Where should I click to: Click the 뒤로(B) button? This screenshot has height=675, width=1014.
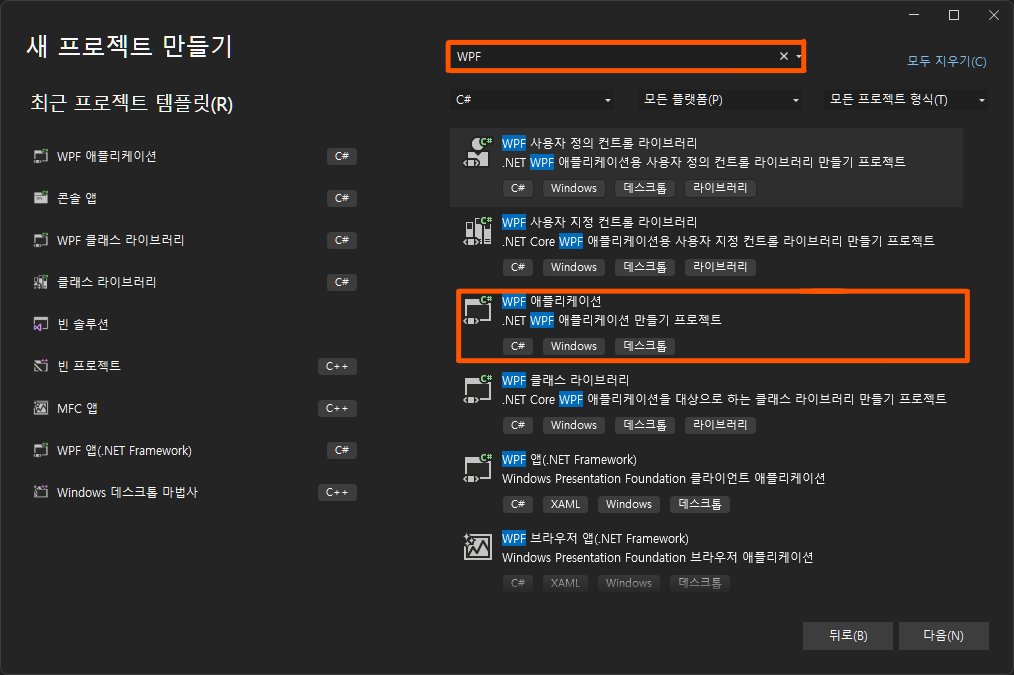click(848, 636)
